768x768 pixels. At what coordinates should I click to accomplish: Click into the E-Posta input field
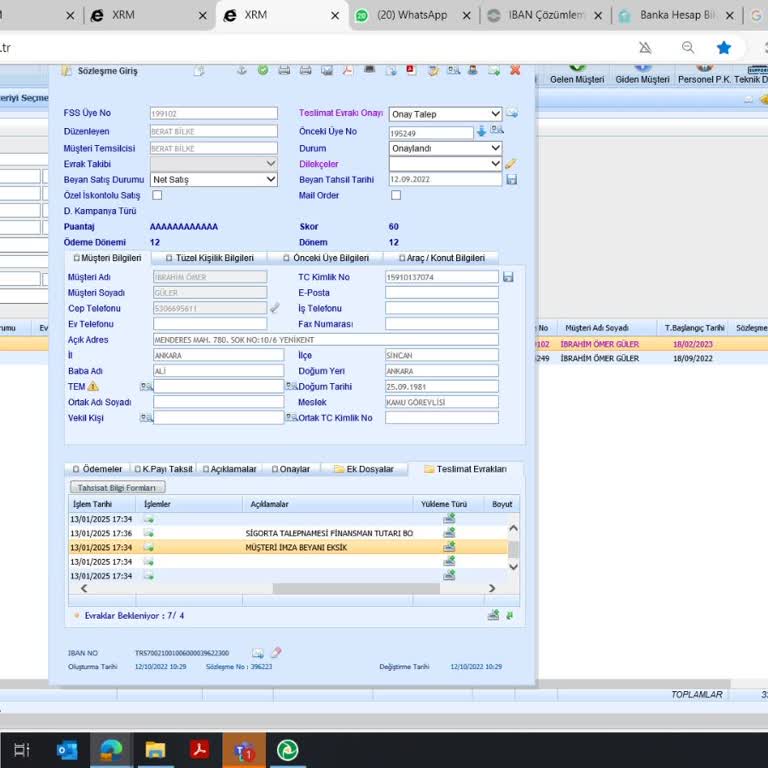point(441,293)
